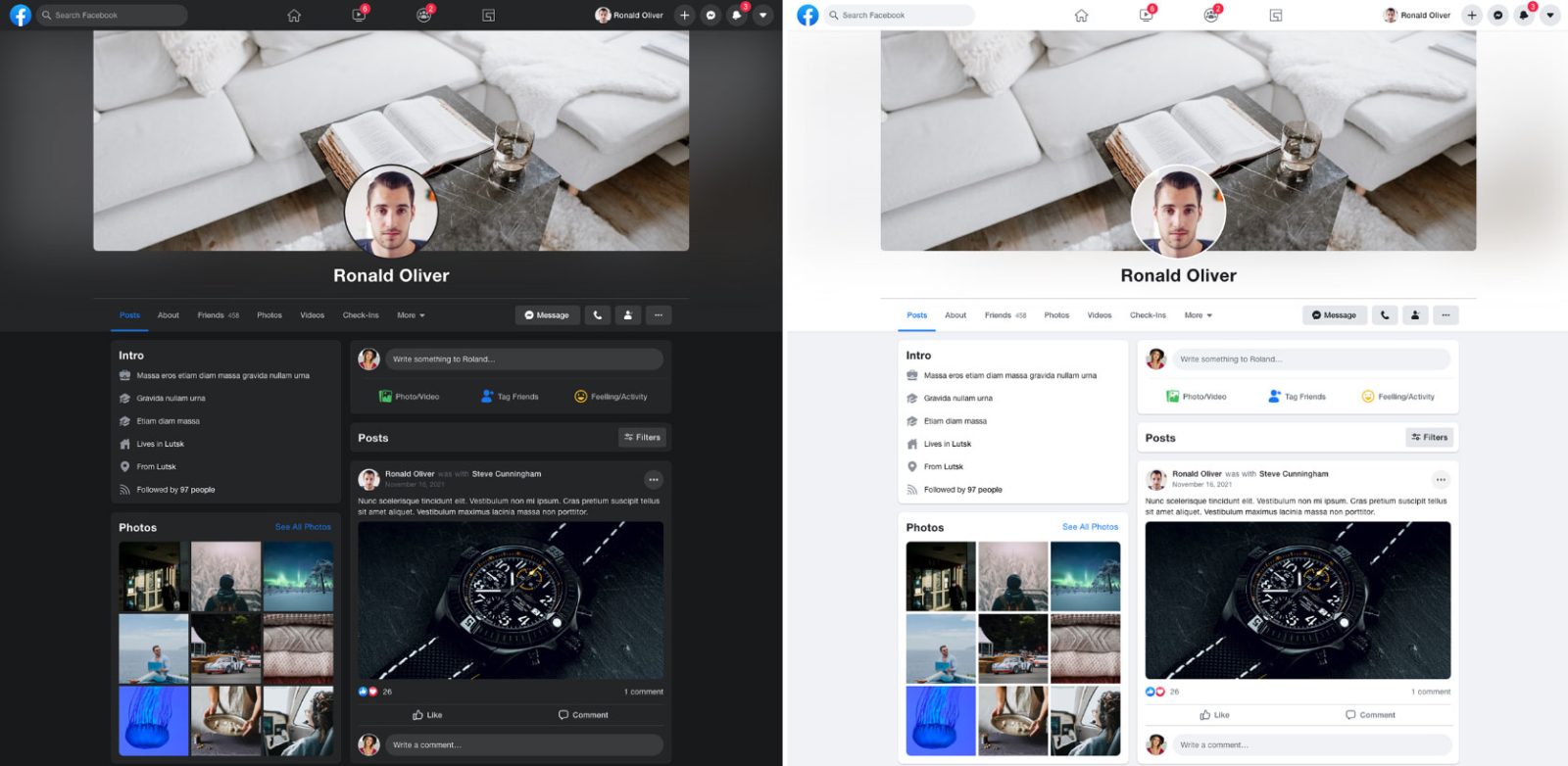This screenshot has height=766, width=1568.
Task: Open the aurora landscape photo in light theme
Action: (x=1085, y=576)
